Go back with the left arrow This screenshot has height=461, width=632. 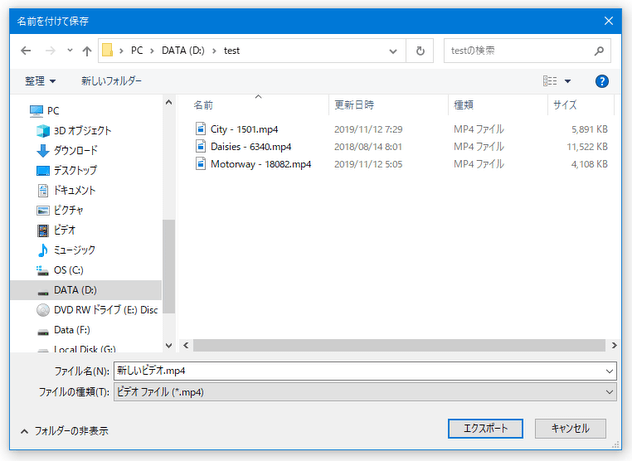pyautogui.click(x=26, y=51)
